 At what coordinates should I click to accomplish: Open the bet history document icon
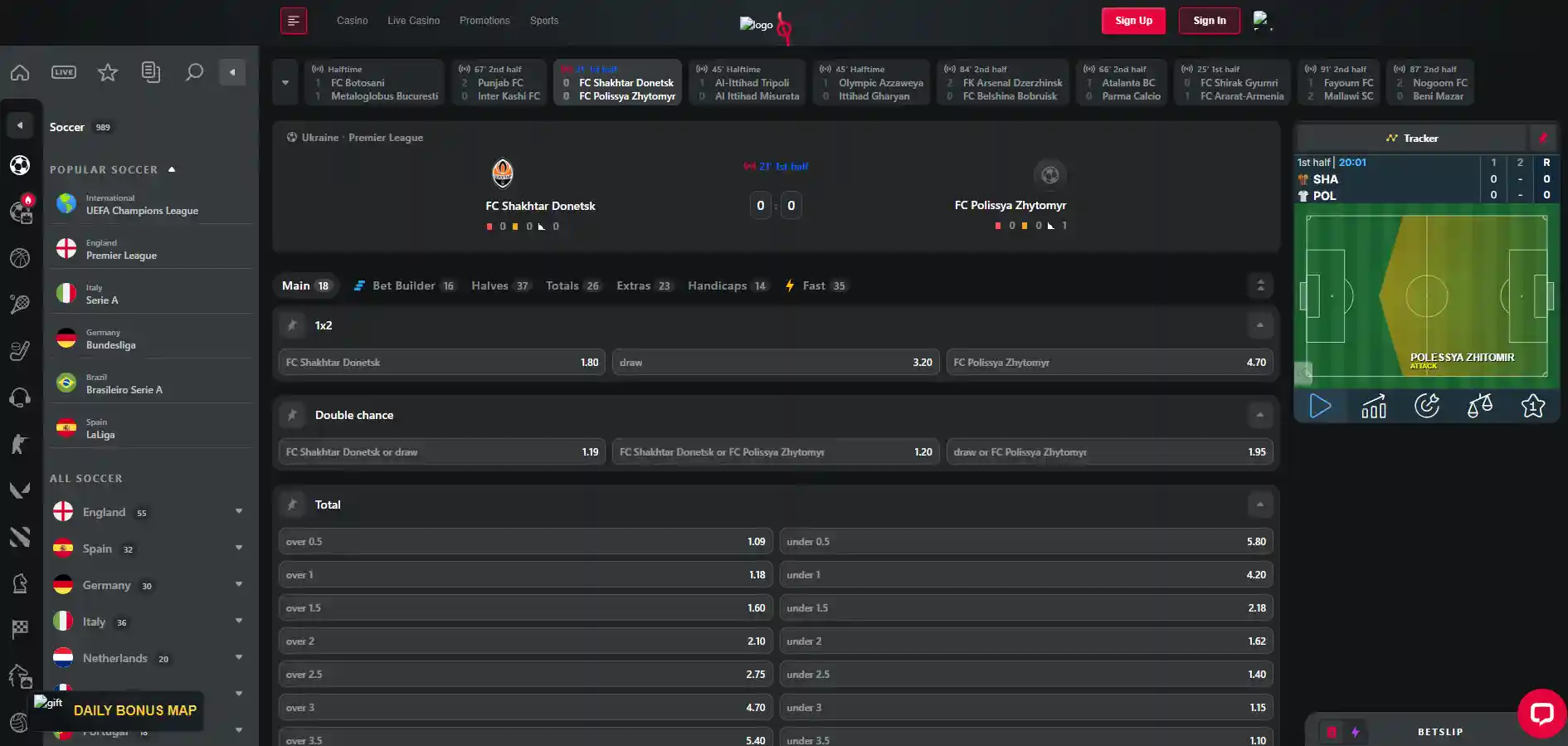[x=151, y=72]
